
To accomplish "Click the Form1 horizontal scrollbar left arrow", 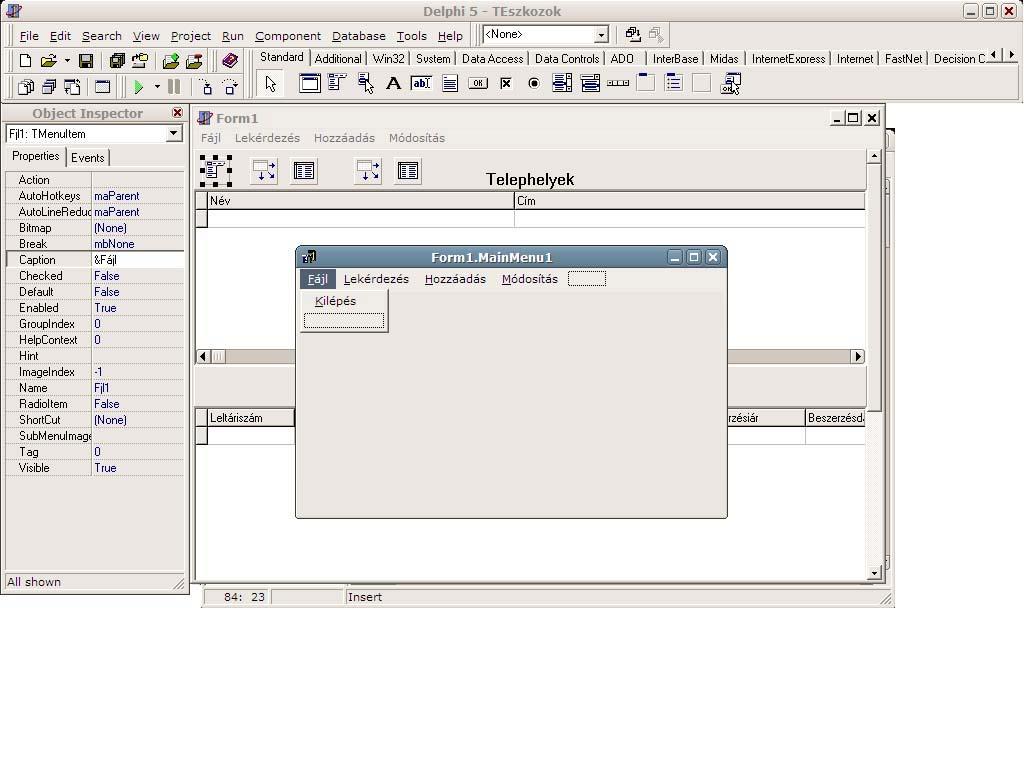I will [x=203, y=356].
